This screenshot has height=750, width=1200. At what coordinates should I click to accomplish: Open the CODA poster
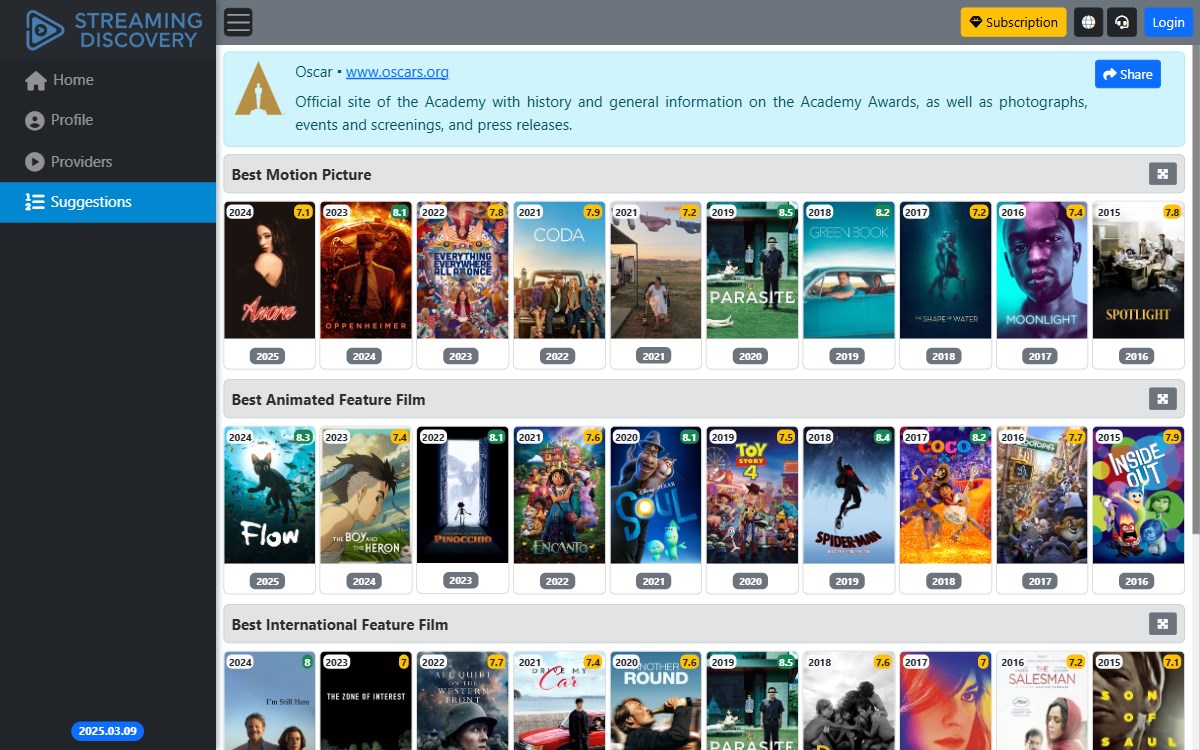pos(559,270)
